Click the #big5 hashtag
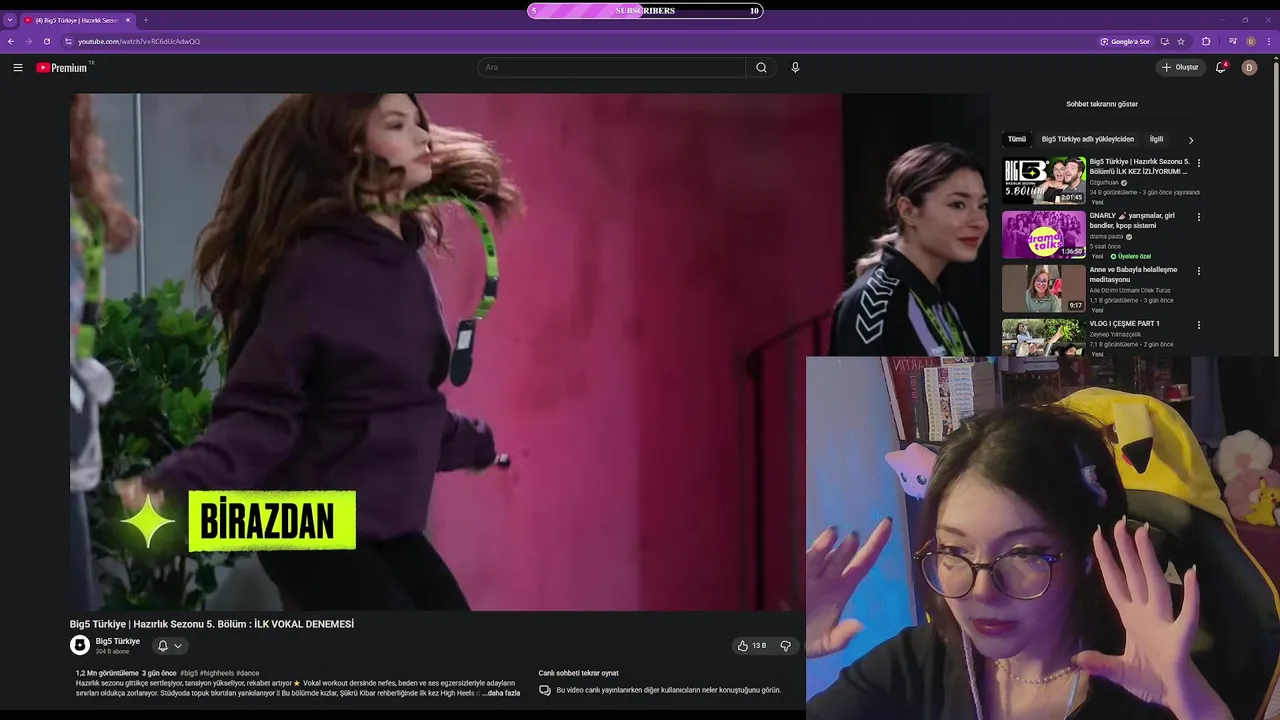 (188, 673)
